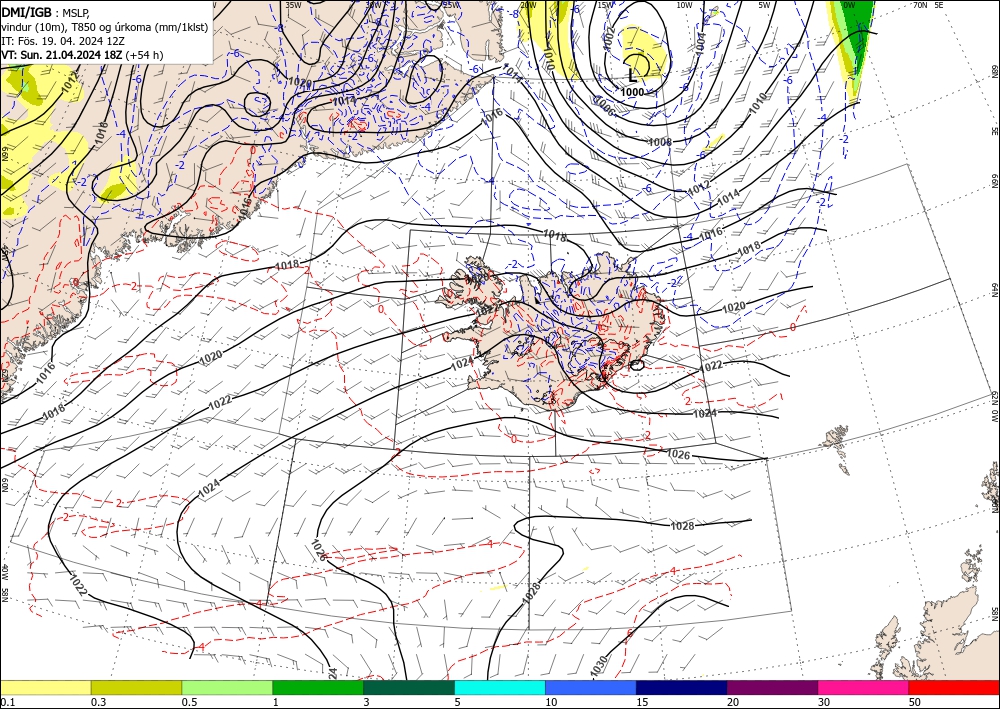Click the '66N' latitude label on the right edge

click(994, 182)
